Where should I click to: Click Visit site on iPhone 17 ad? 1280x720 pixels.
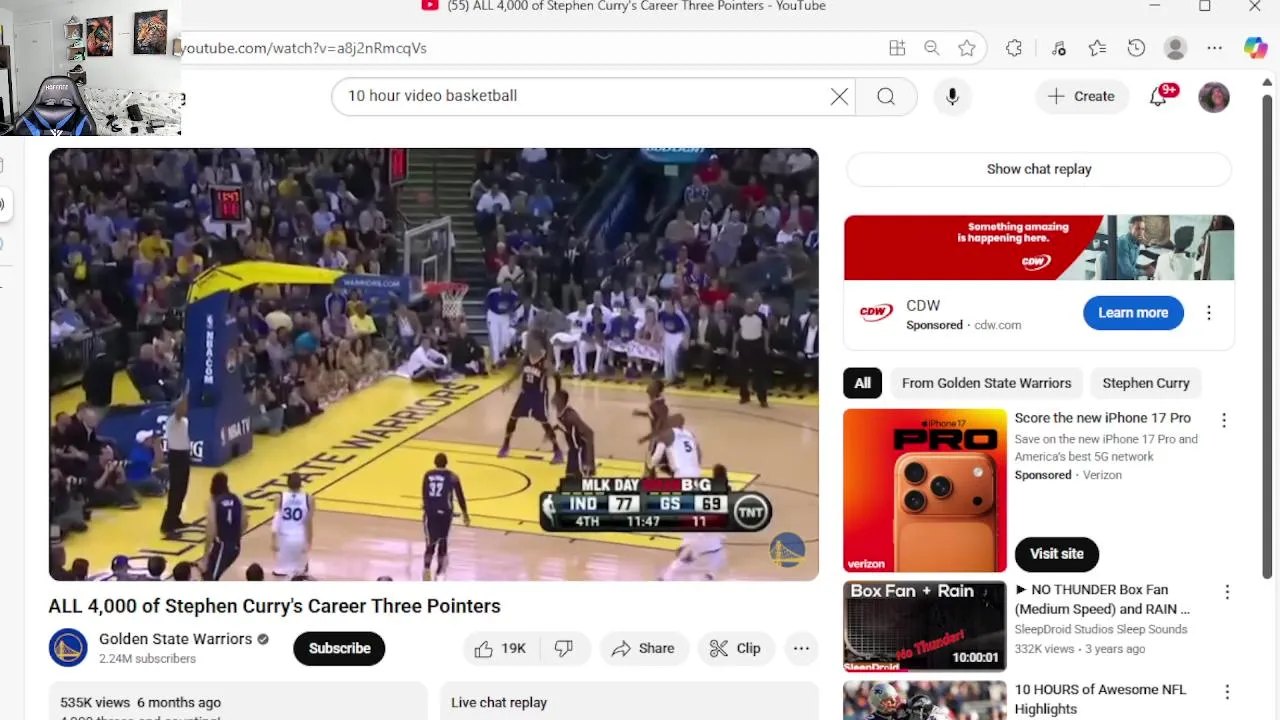click(1056, 554)
